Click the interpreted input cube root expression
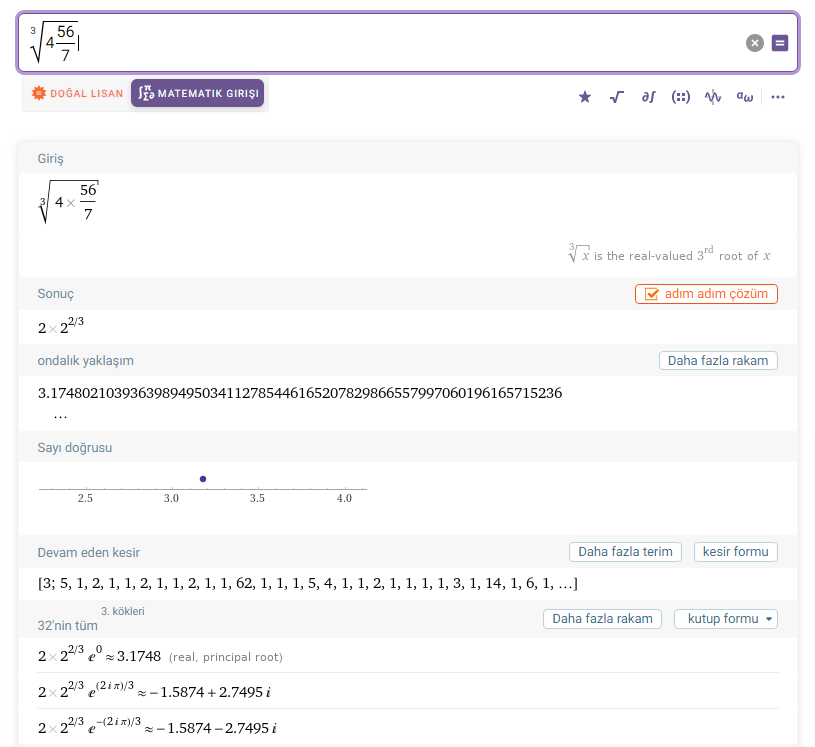Image resolution: width=815 pixels, height=747 pixels. [69, 202]
